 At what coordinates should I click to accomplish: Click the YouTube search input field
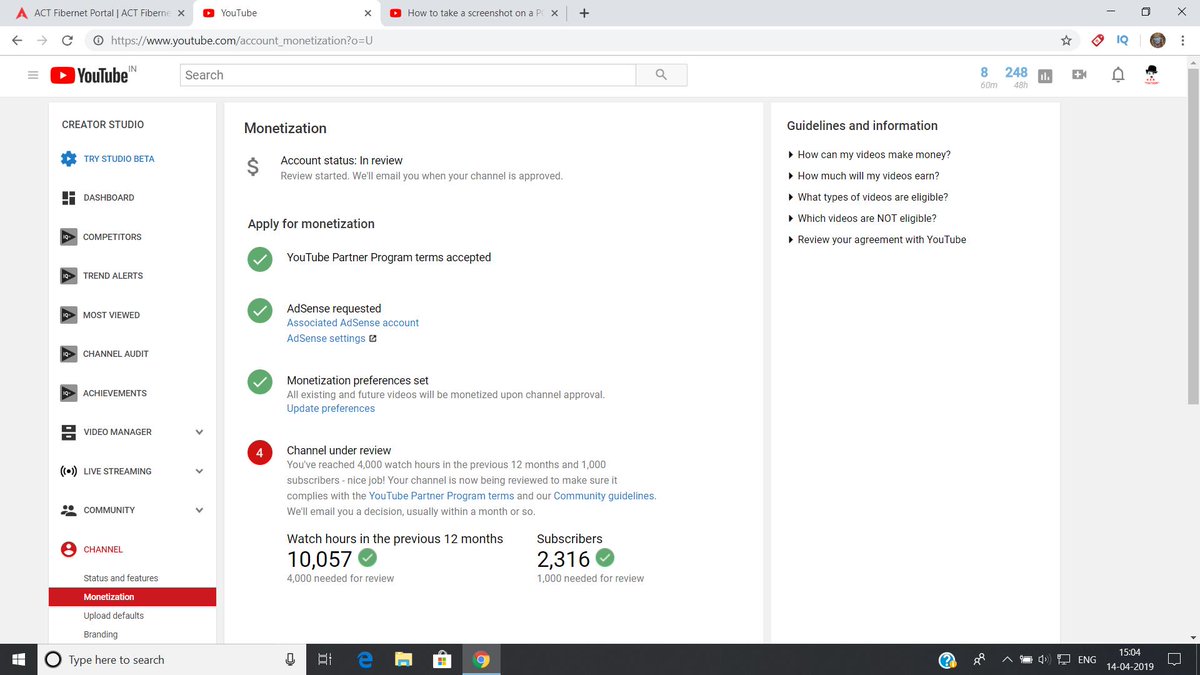tap(408, 75)
